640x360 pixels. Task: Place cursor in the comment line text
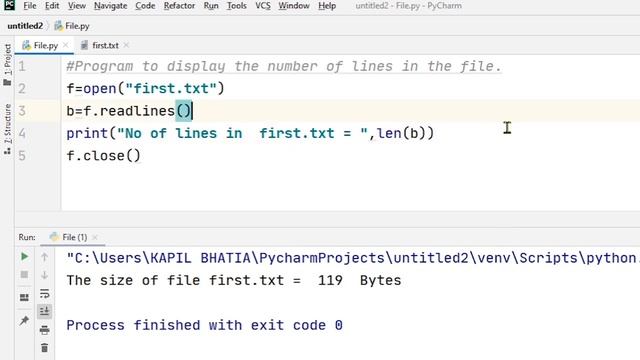tap(284, 66)
